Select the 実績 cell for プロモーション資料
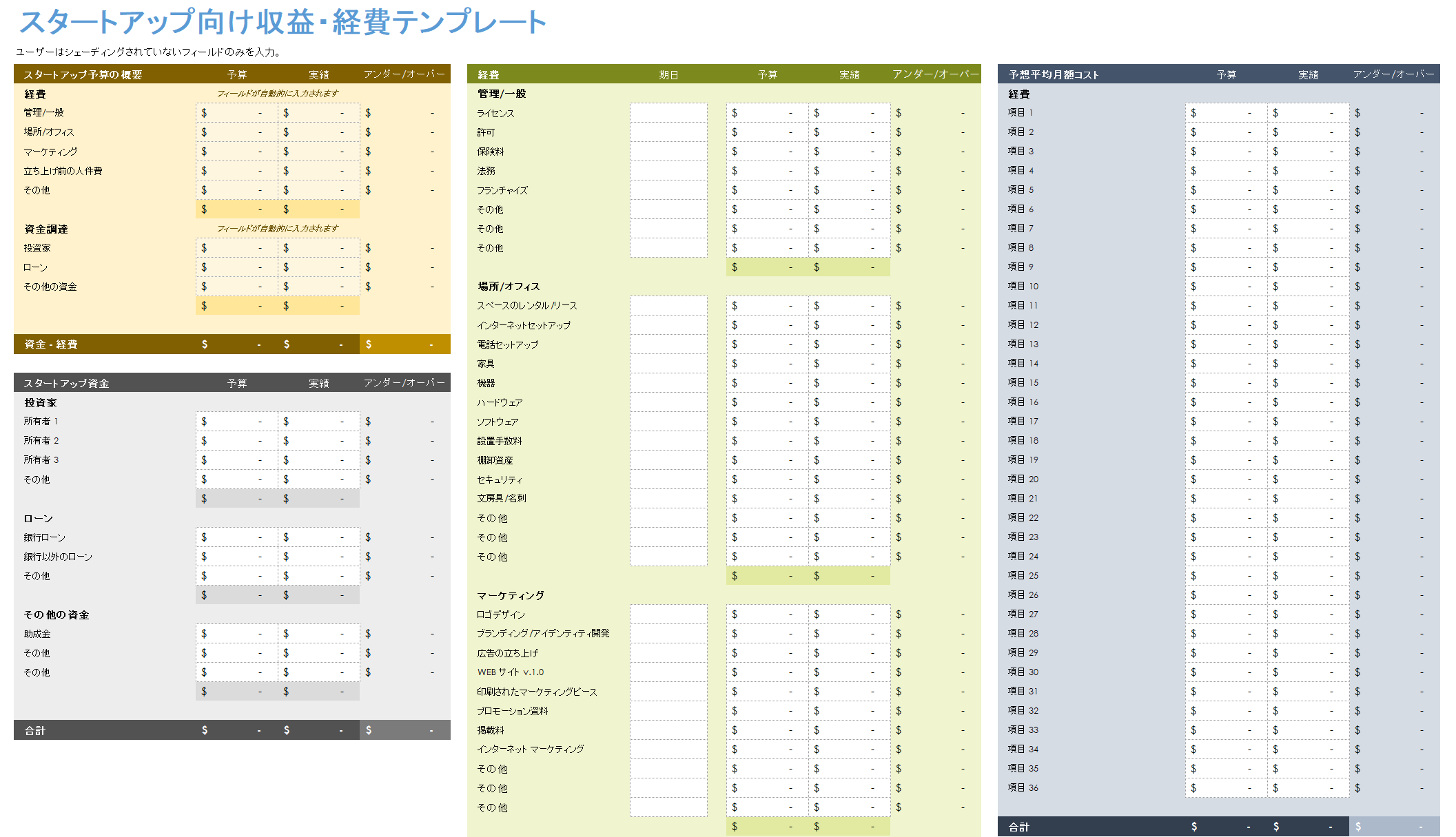 (850, 711)
